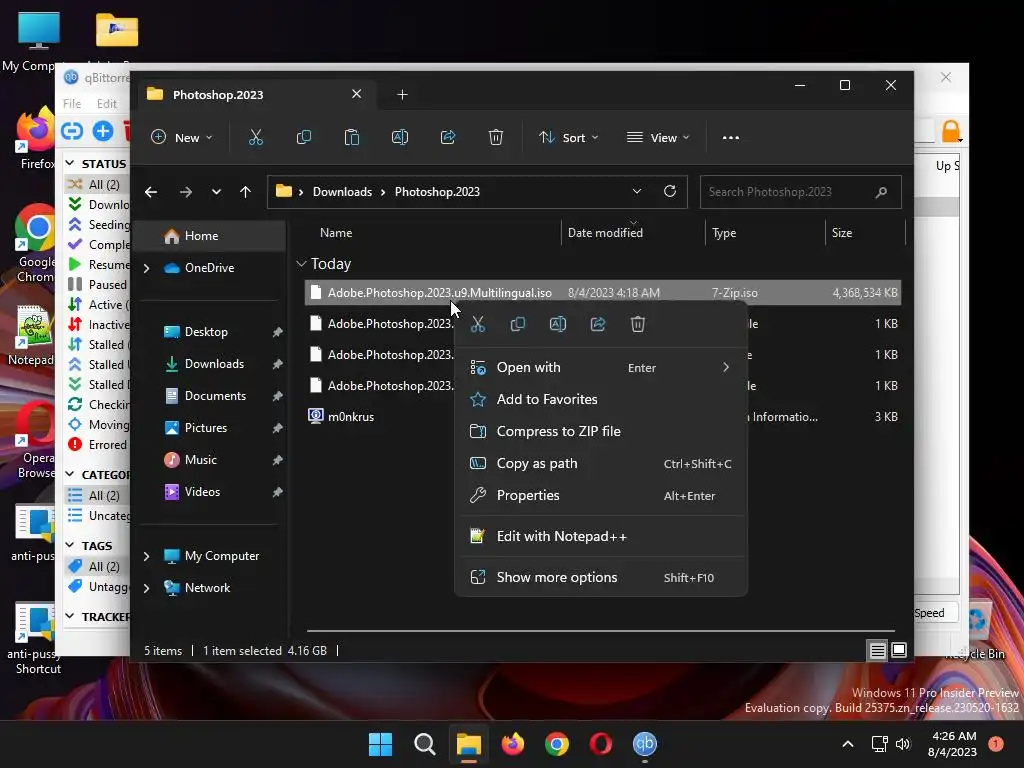
Task: Open the Sort dropdown
Action: click(x=568, y=138)
